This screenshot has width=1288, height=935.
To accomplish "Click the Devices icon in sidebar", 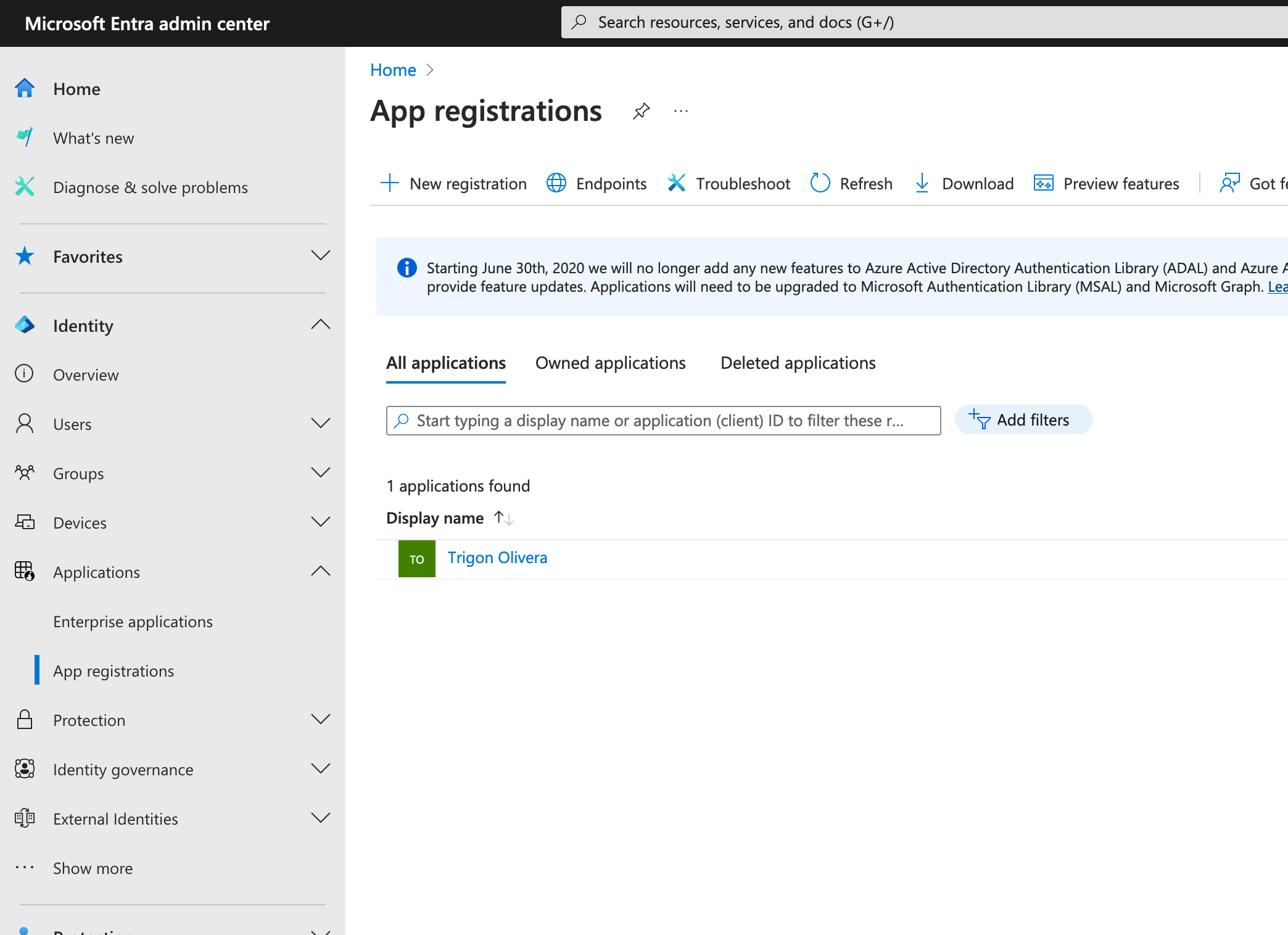I will pyautogui.click(x=25, y=522).
